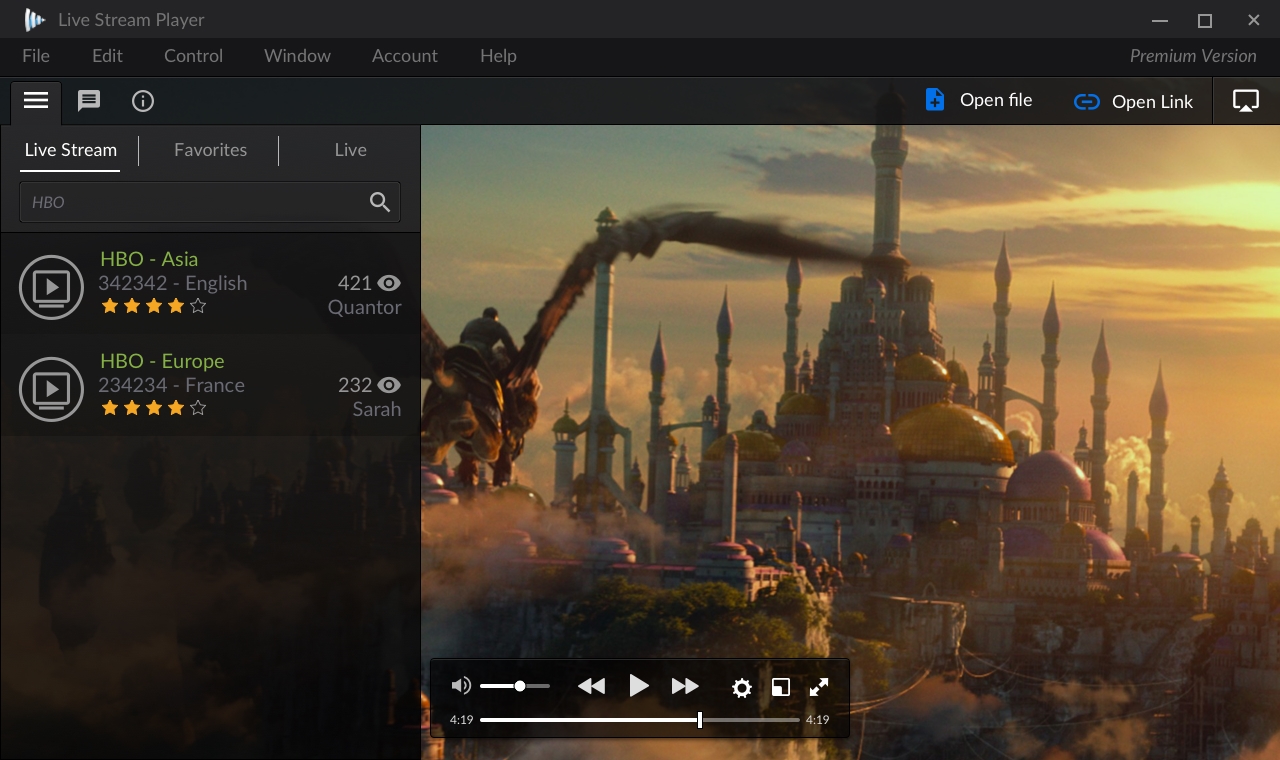Click the Open file button
Viewport: 1280px width, 760px height.
[978, 101]
